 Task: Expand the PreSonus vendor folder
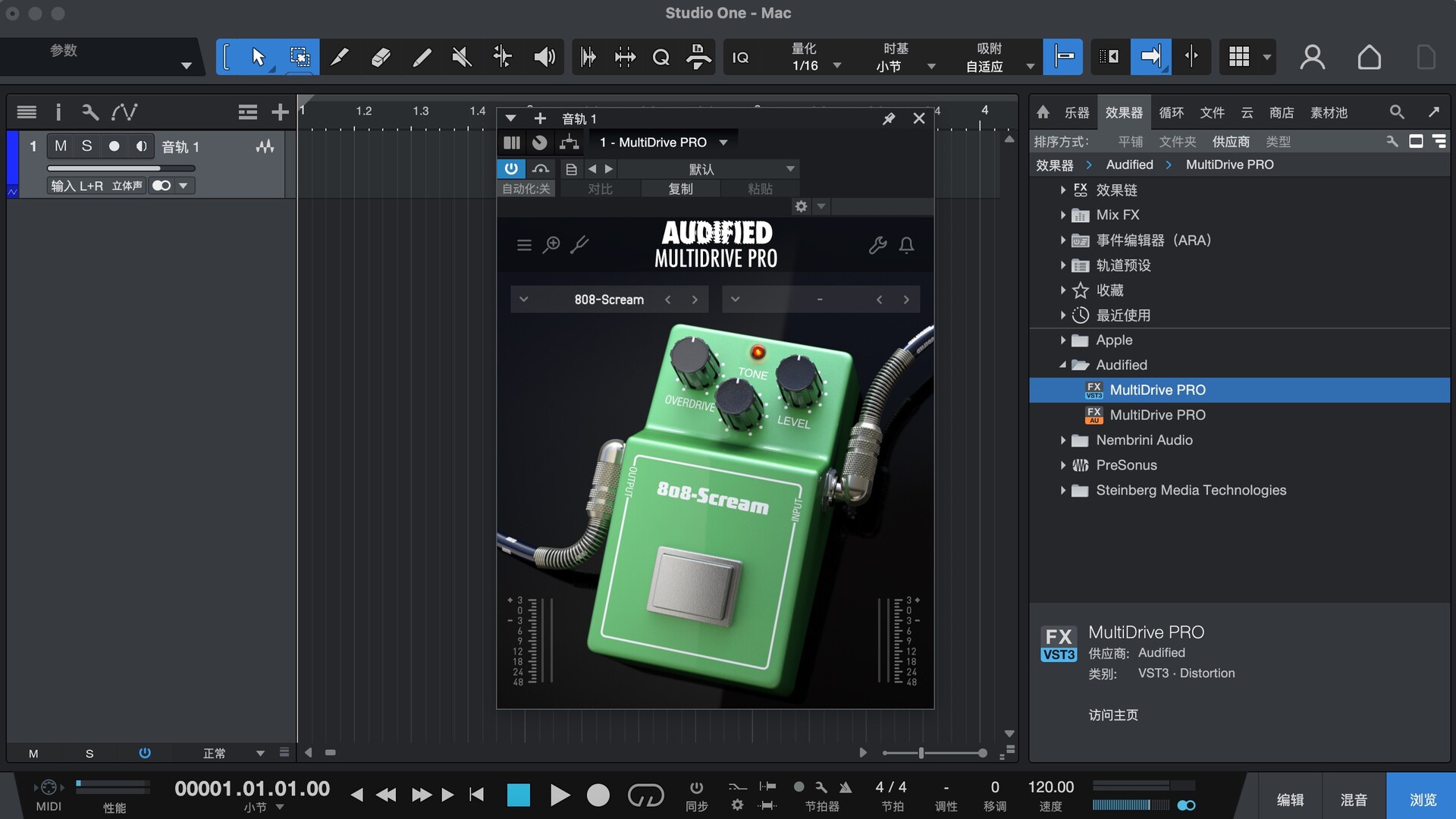(1063, 466)
